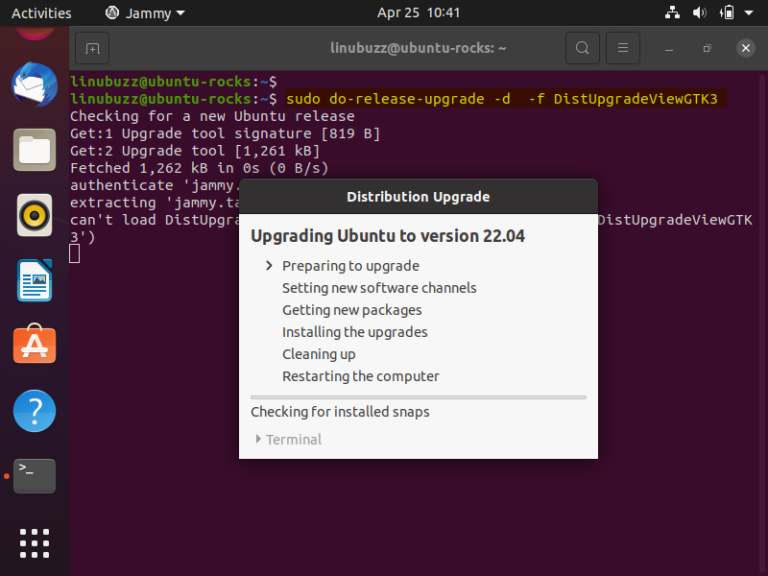Screen dimensions: 768x576
Task: Click 'Get:1 Upgrade tool signature' line
Action: pos(225,134)
